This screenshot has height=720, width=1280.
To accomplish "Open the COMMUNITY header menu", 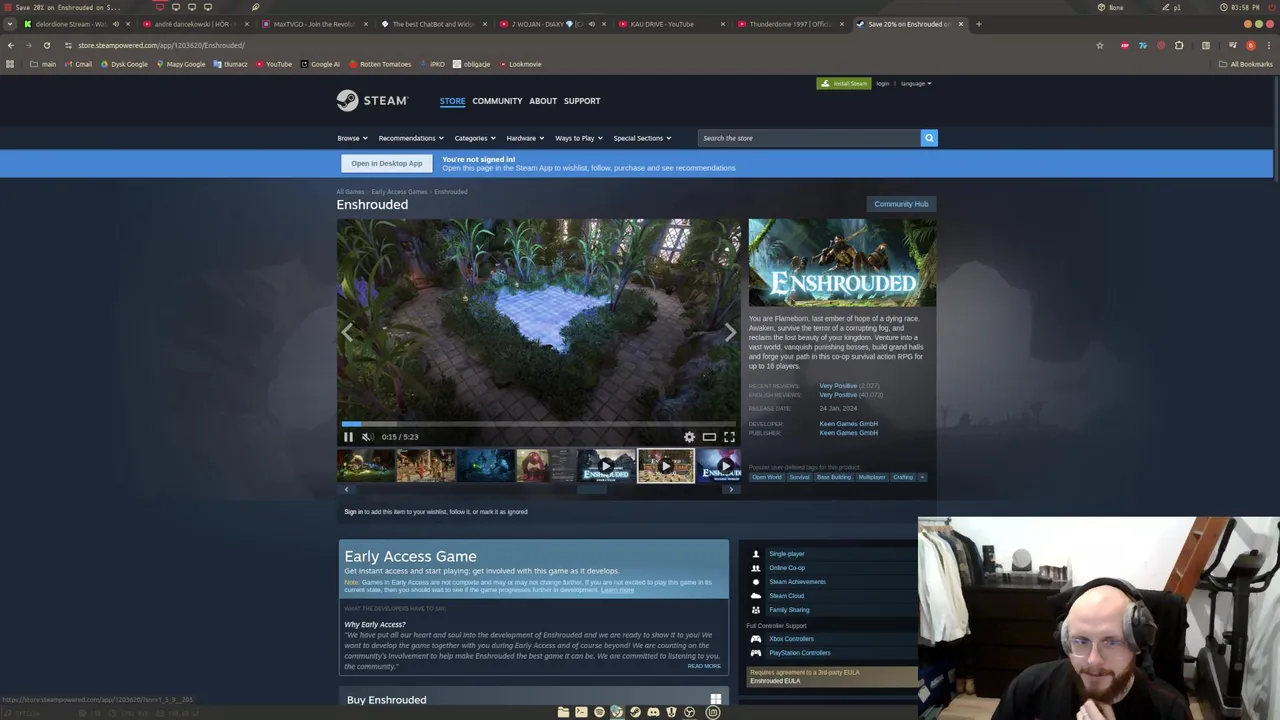I will pyautogui.click(x=497, y=101).
